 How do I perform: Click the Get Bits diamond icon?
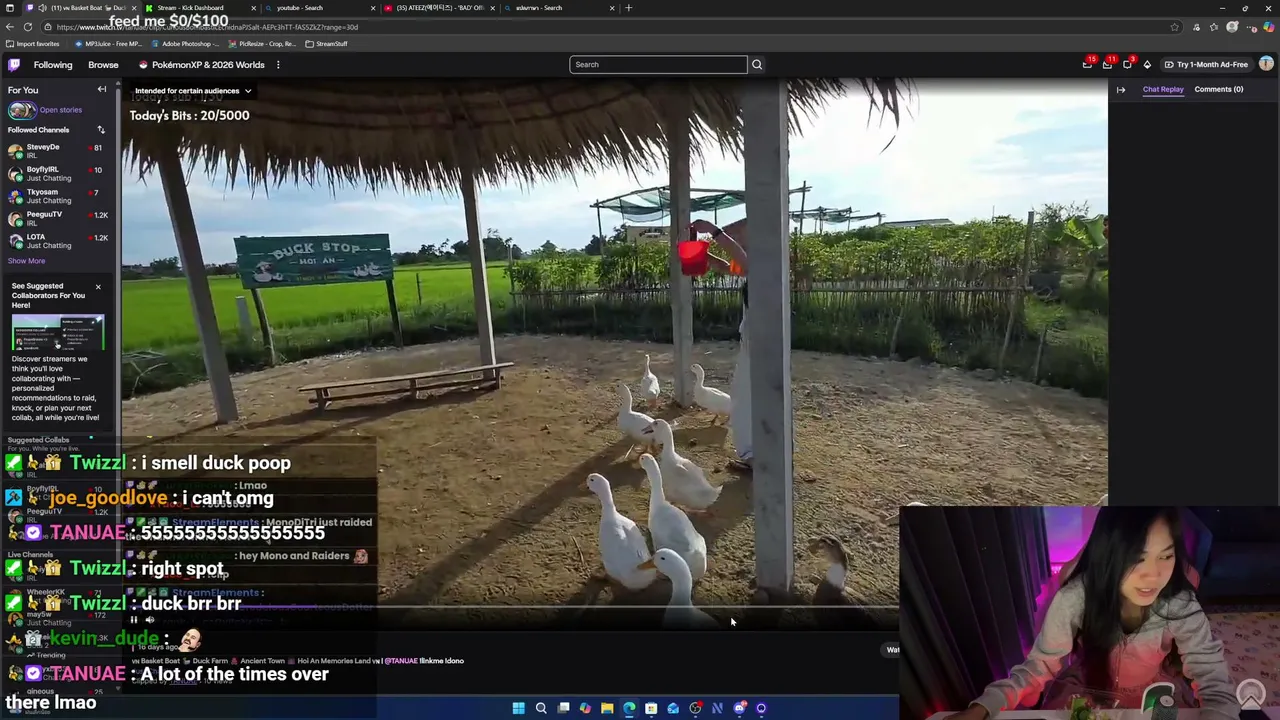coord(1147,65)
